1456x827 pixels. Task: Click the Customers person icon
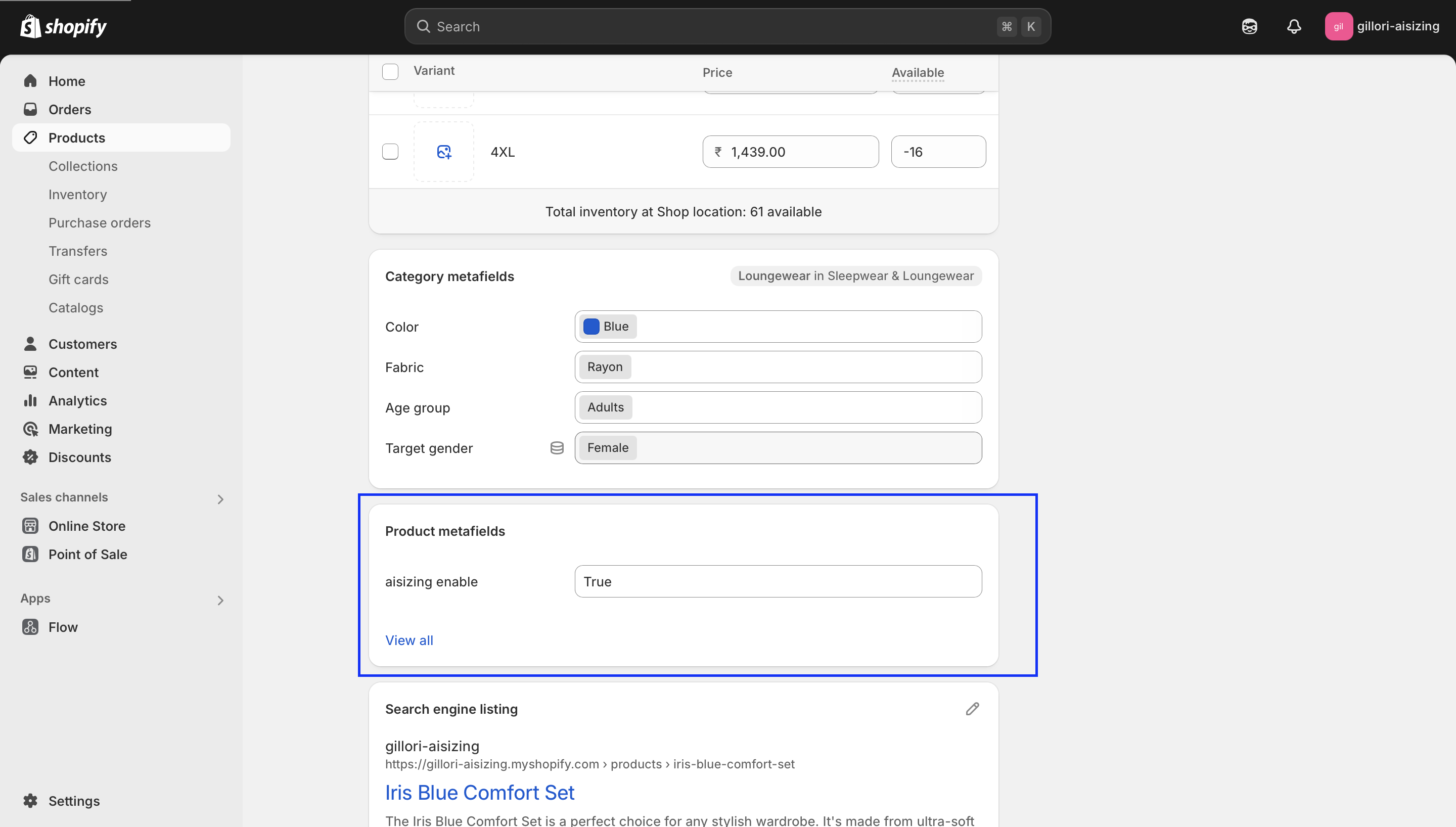[x=30, y=344]
